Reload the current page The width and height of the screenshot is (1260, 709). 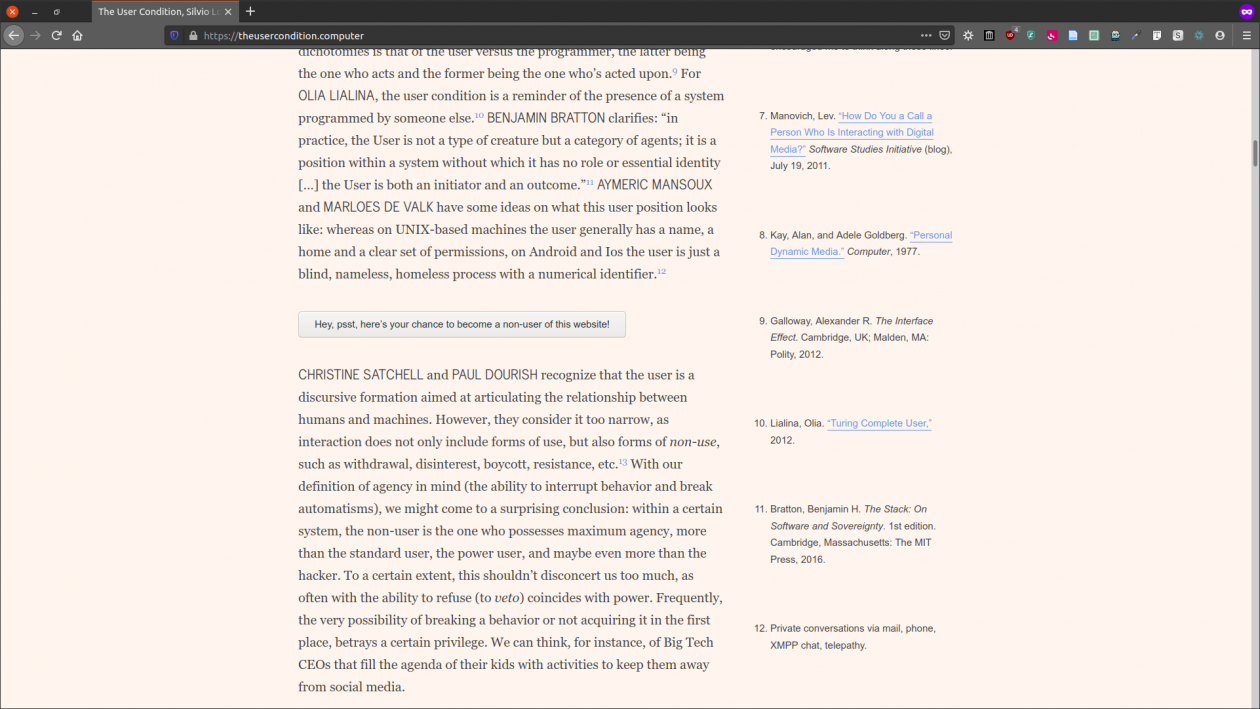pos(56,35)
